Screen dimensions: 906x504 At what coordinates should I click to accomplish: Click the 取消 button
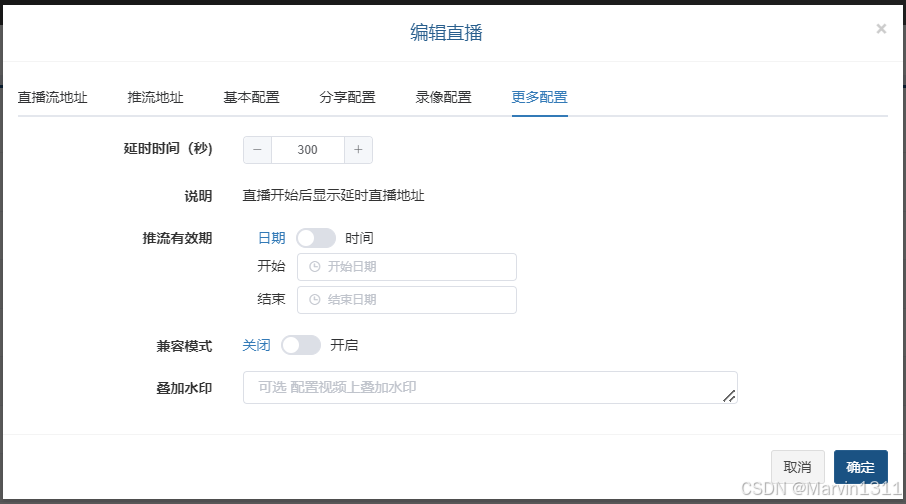[797, 466]
